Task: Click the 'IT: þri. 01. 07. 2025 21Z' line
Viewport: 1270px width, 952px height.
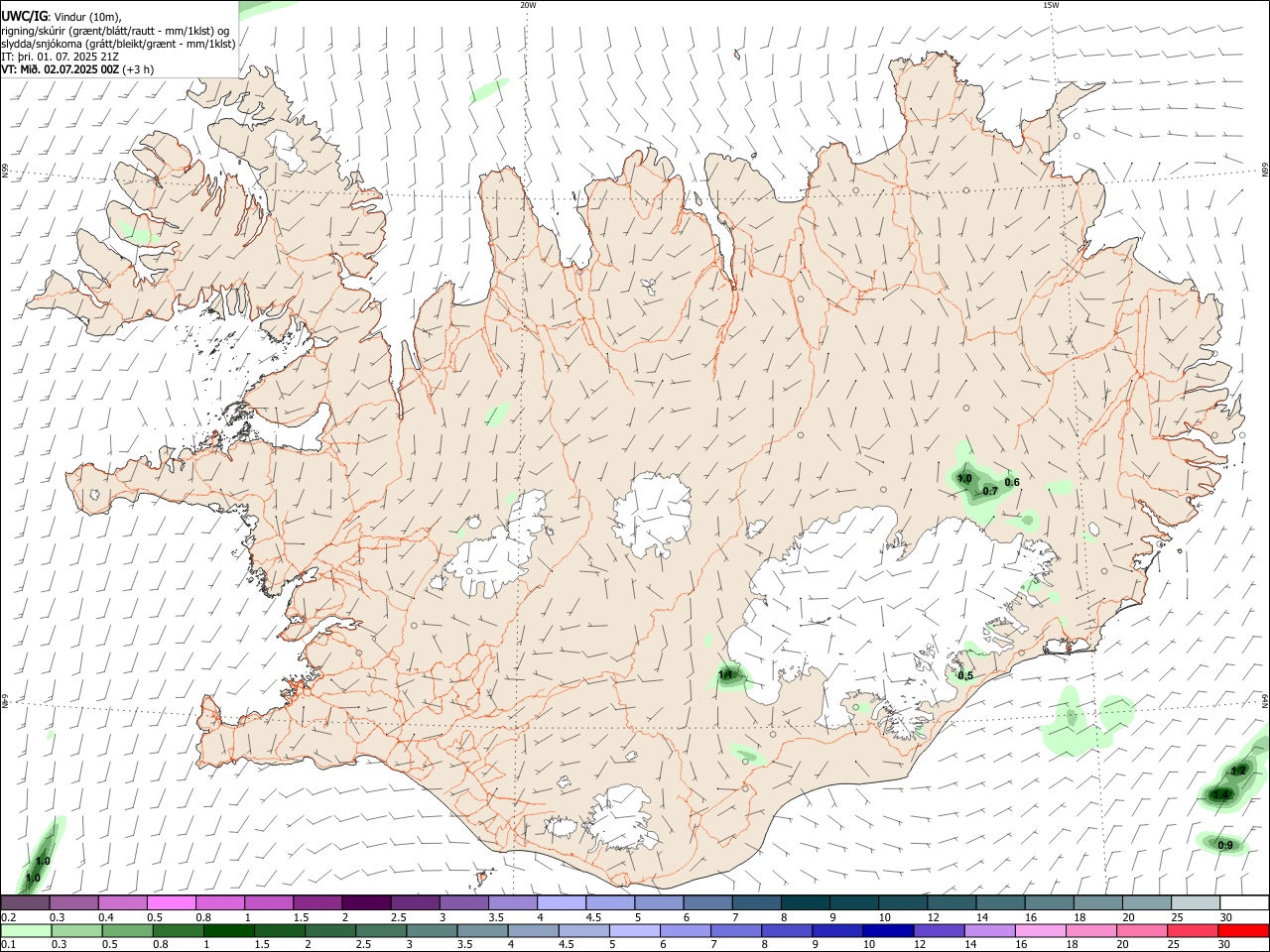Action: coord(60,57)
